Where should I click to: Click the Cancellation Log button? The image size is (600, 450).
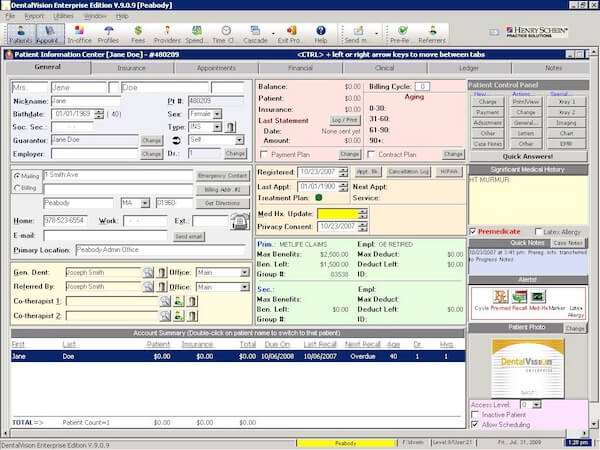point(408,172)
